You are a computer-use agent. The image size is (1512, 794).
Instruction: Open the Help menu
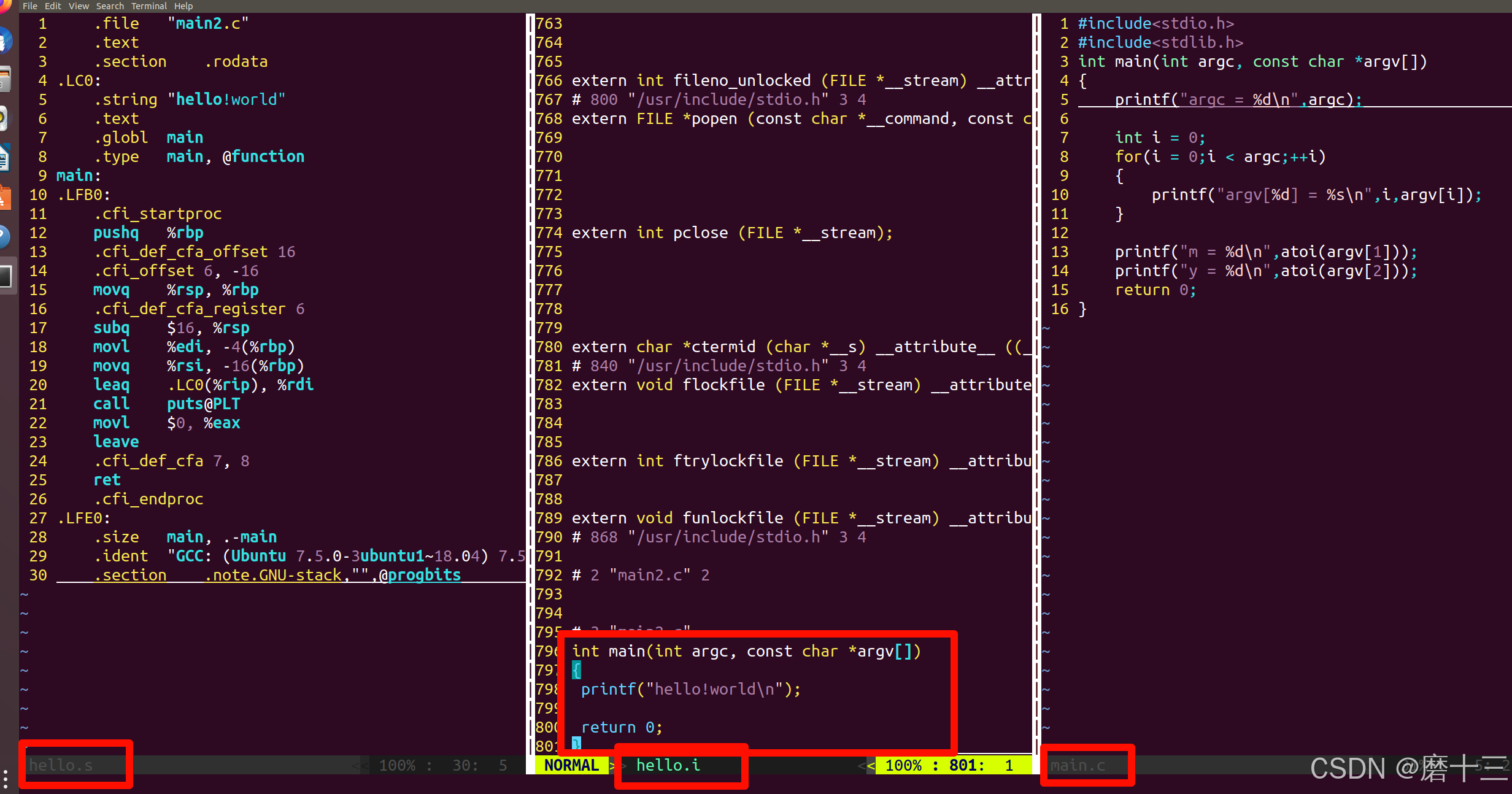[183, 6]
